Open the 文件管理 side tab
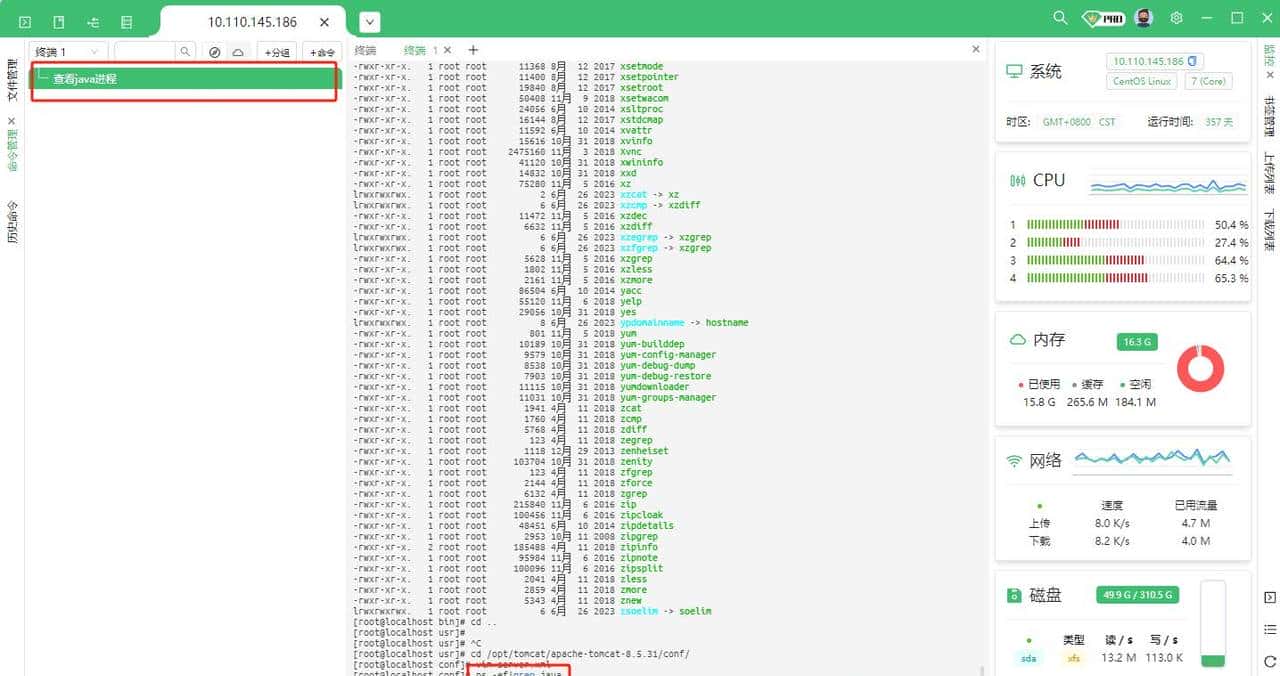The width and height of the screenshot is (1280, 676). coord(12,80)
